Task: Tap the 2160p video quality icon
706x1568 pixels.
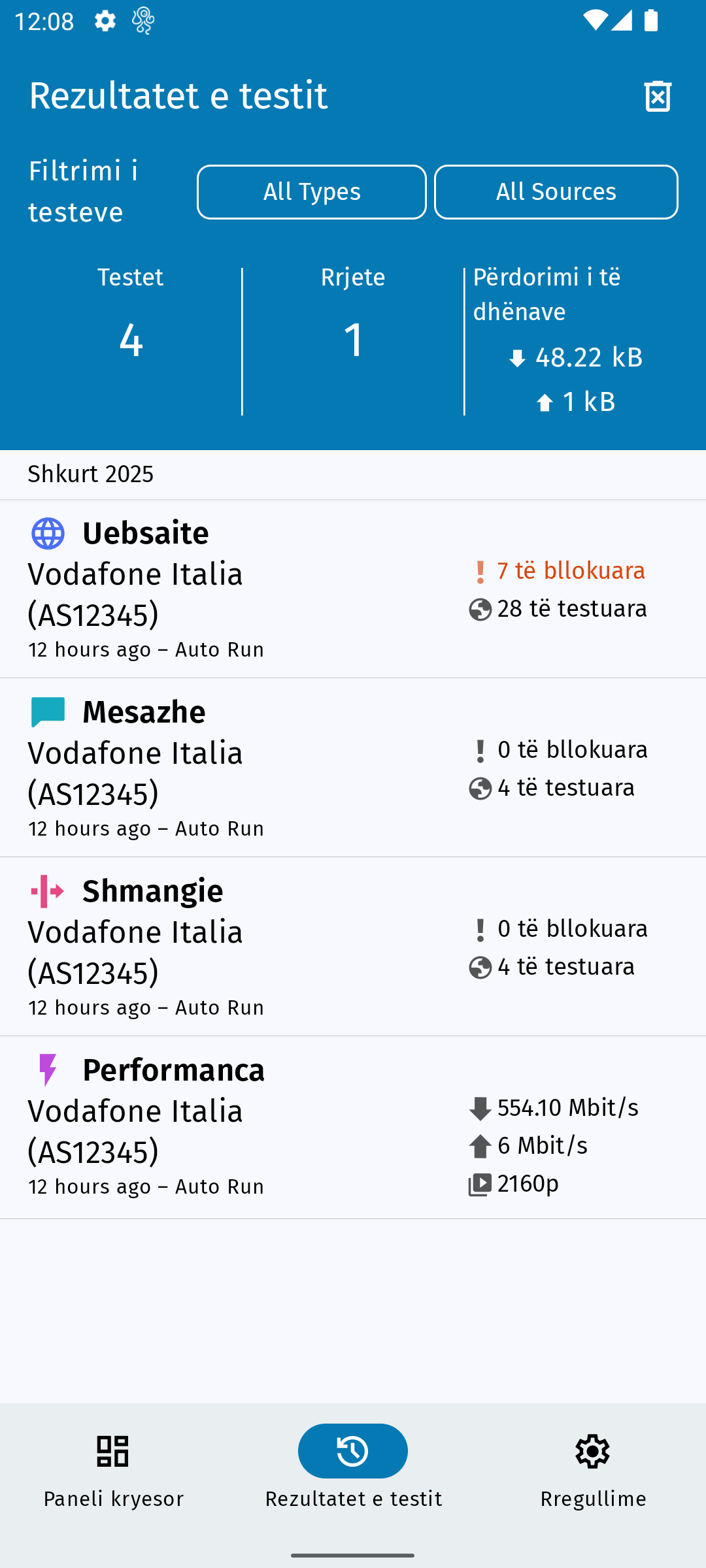Action: click(x=480, y=1184)
